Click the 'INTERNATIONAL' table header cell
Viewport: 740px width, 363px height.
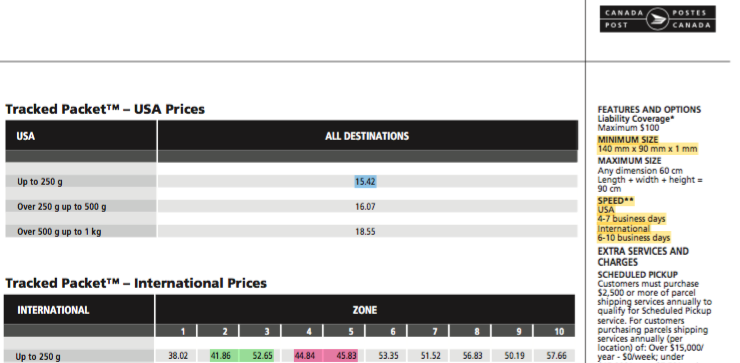(x=79, y=310)
